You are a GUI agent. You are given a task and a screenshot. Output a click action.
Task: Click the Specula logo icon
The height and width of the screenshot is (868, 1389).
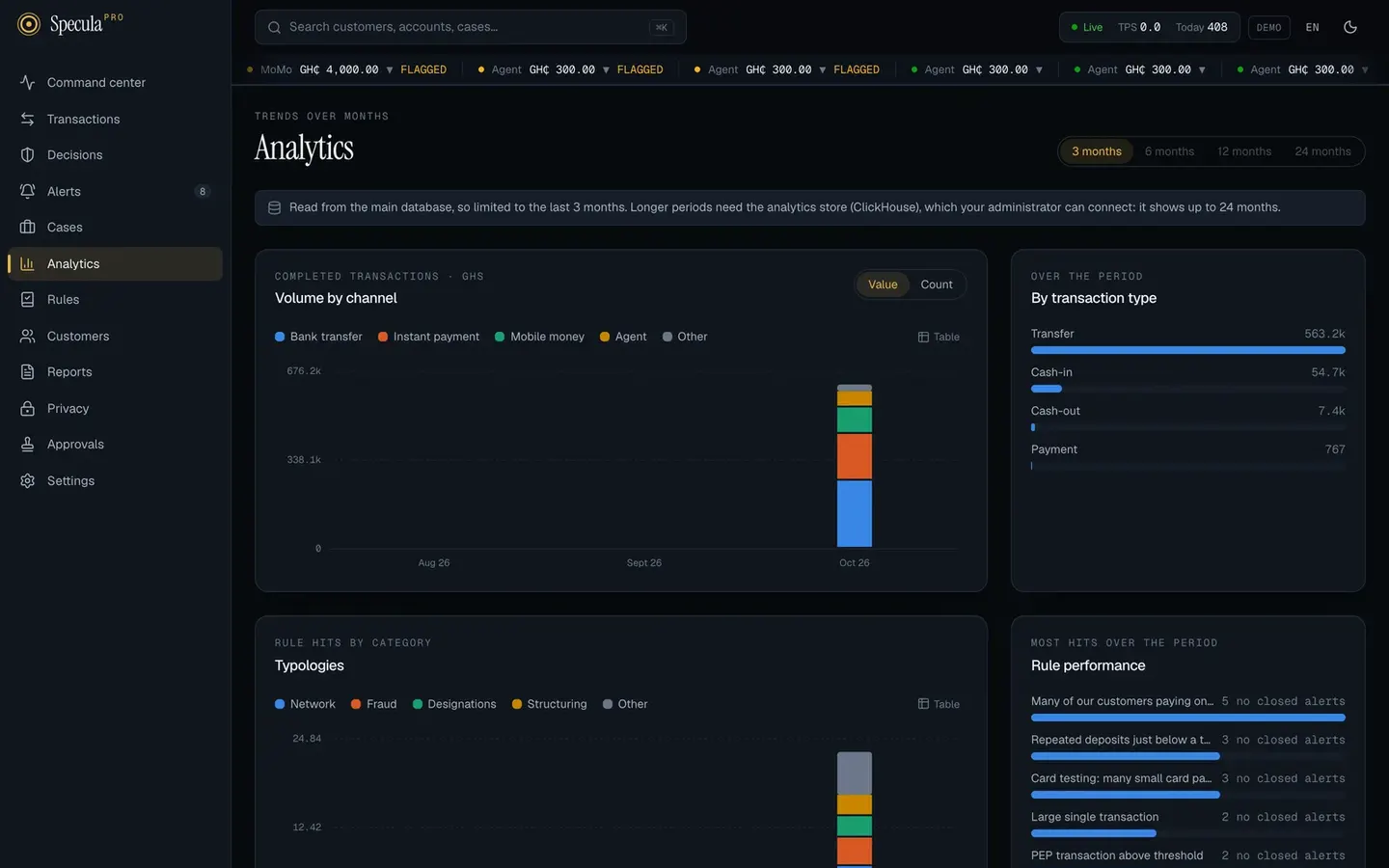tap(29, 24)
